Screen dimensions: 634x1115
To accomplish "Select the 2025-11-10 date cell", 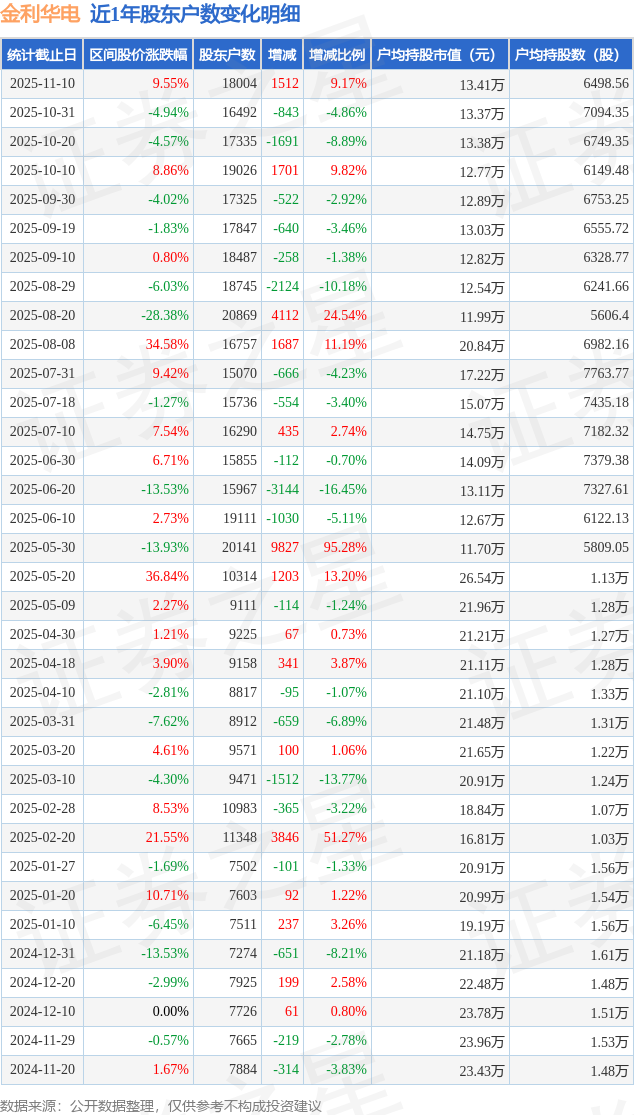I will click(42, 84).
